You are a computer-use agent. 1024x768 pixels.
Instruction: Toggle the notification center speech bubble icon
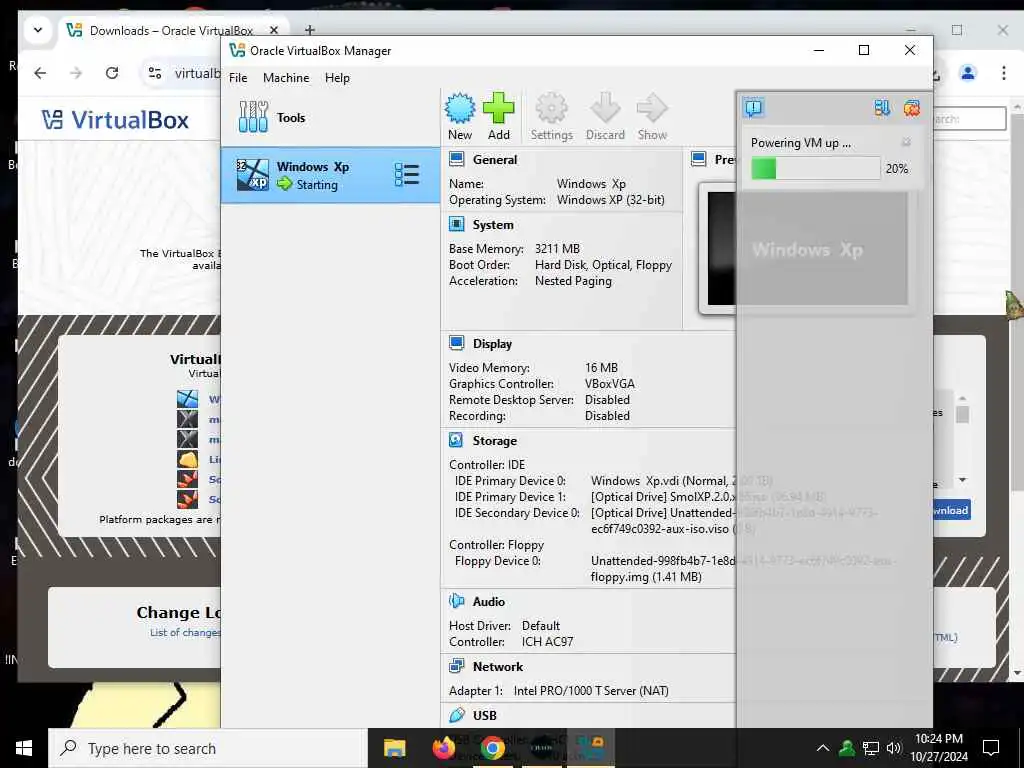[754, 108]
